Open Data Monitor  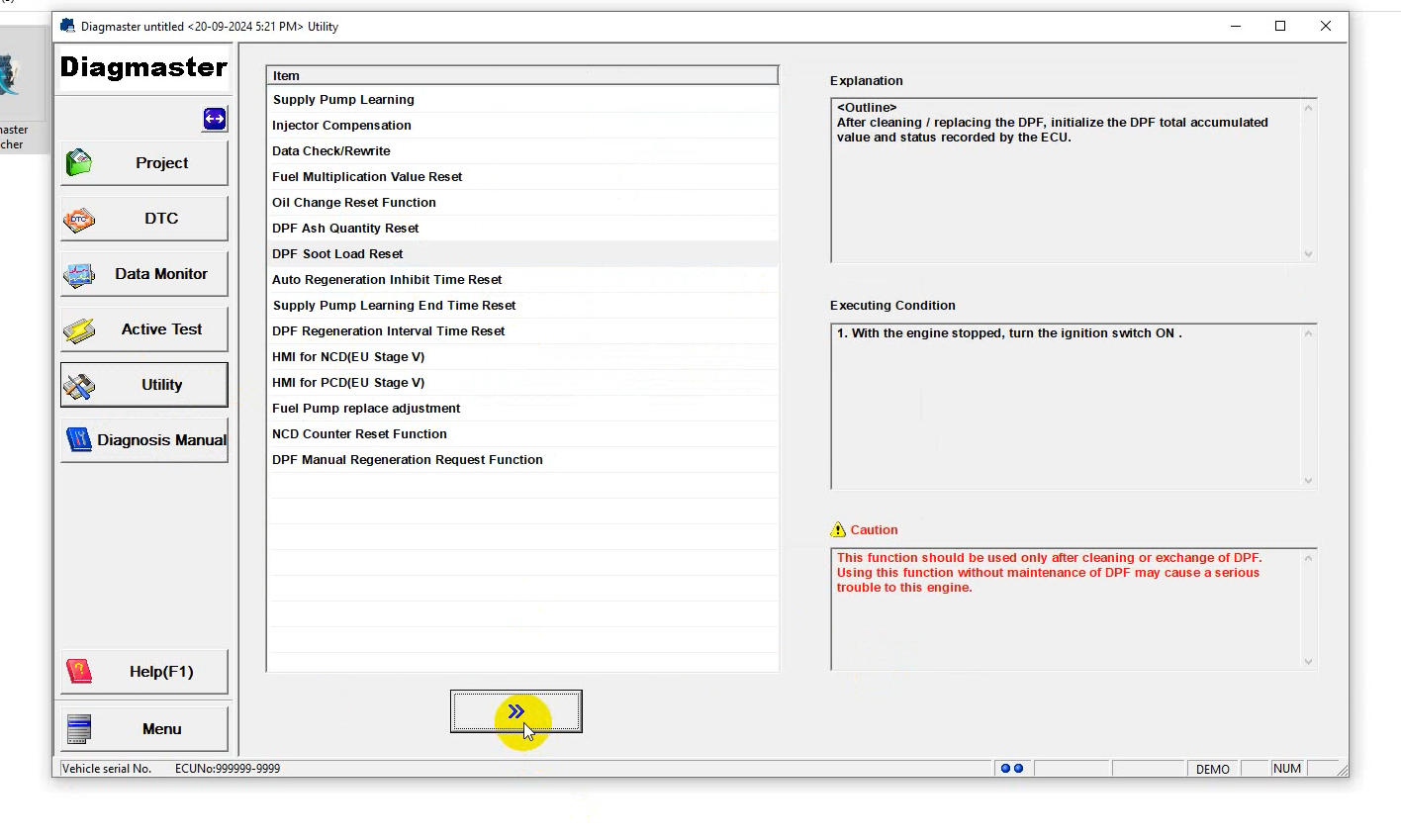(144, 274)
